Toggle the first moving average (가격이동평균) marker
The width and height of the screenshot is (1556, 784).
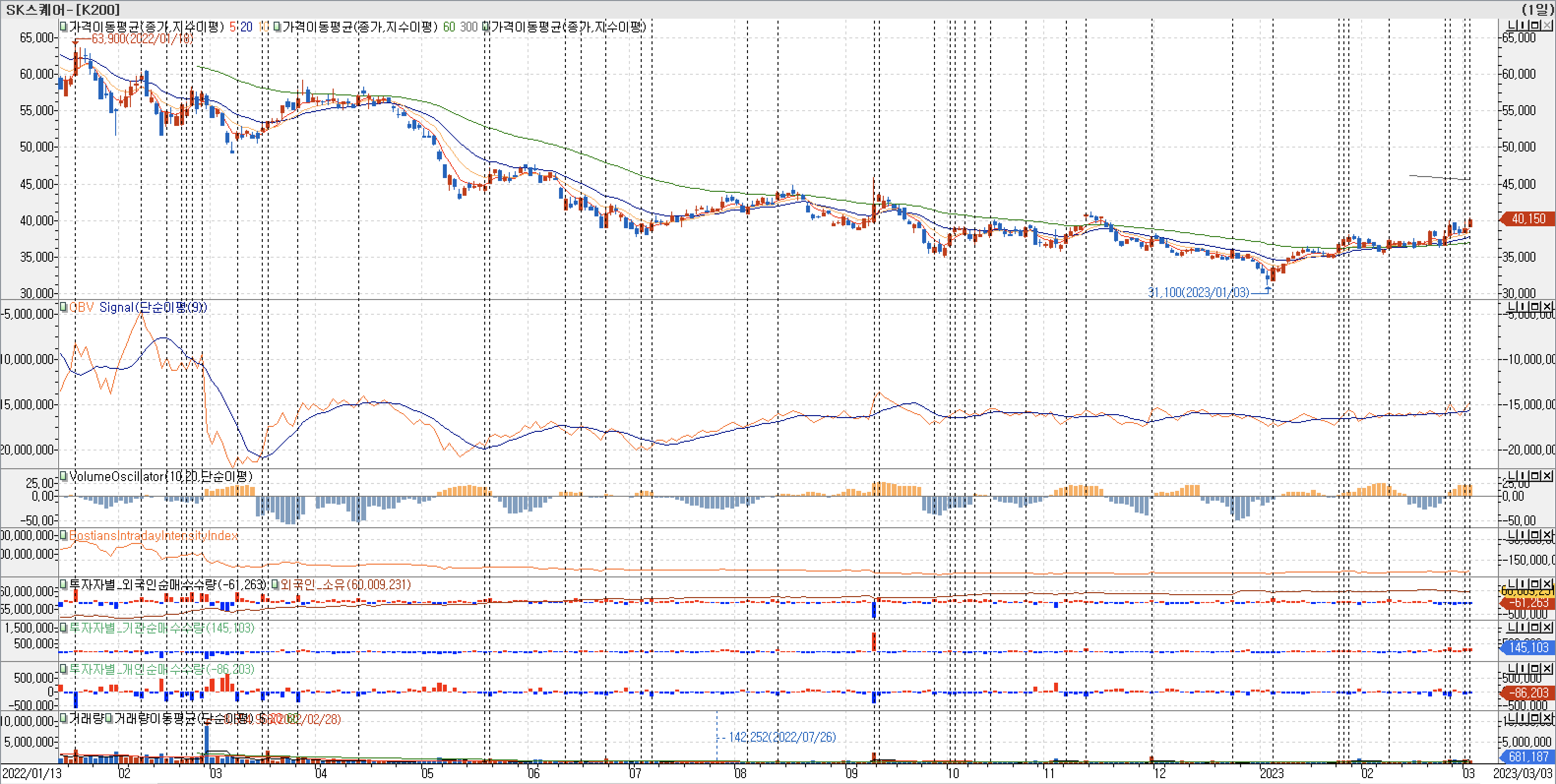tap(63, 27)
